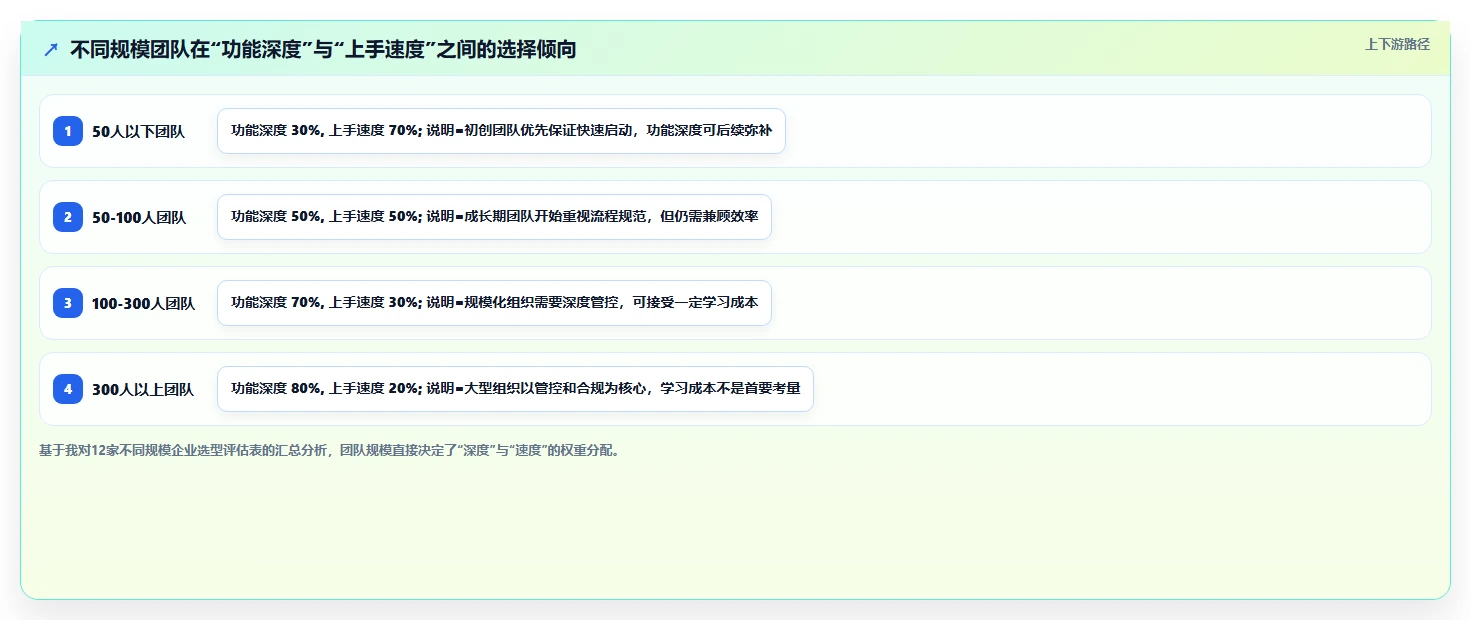Click the 功能深度 50% description box
This screenshot has width=1471, height=620.
(494, 217)
